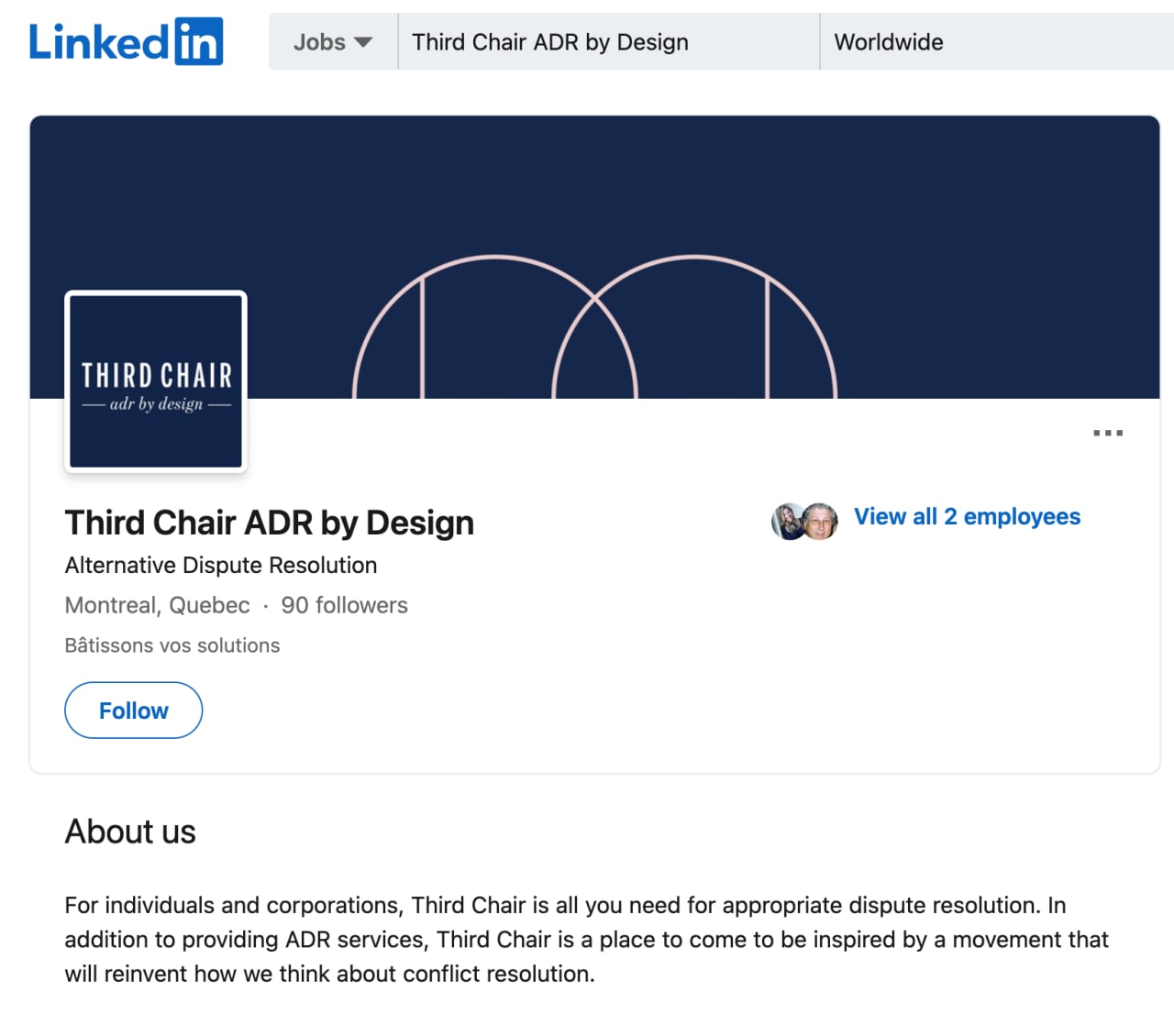
Task: Open the Third Chair company logo image
Action: click(x=156, y=381)
